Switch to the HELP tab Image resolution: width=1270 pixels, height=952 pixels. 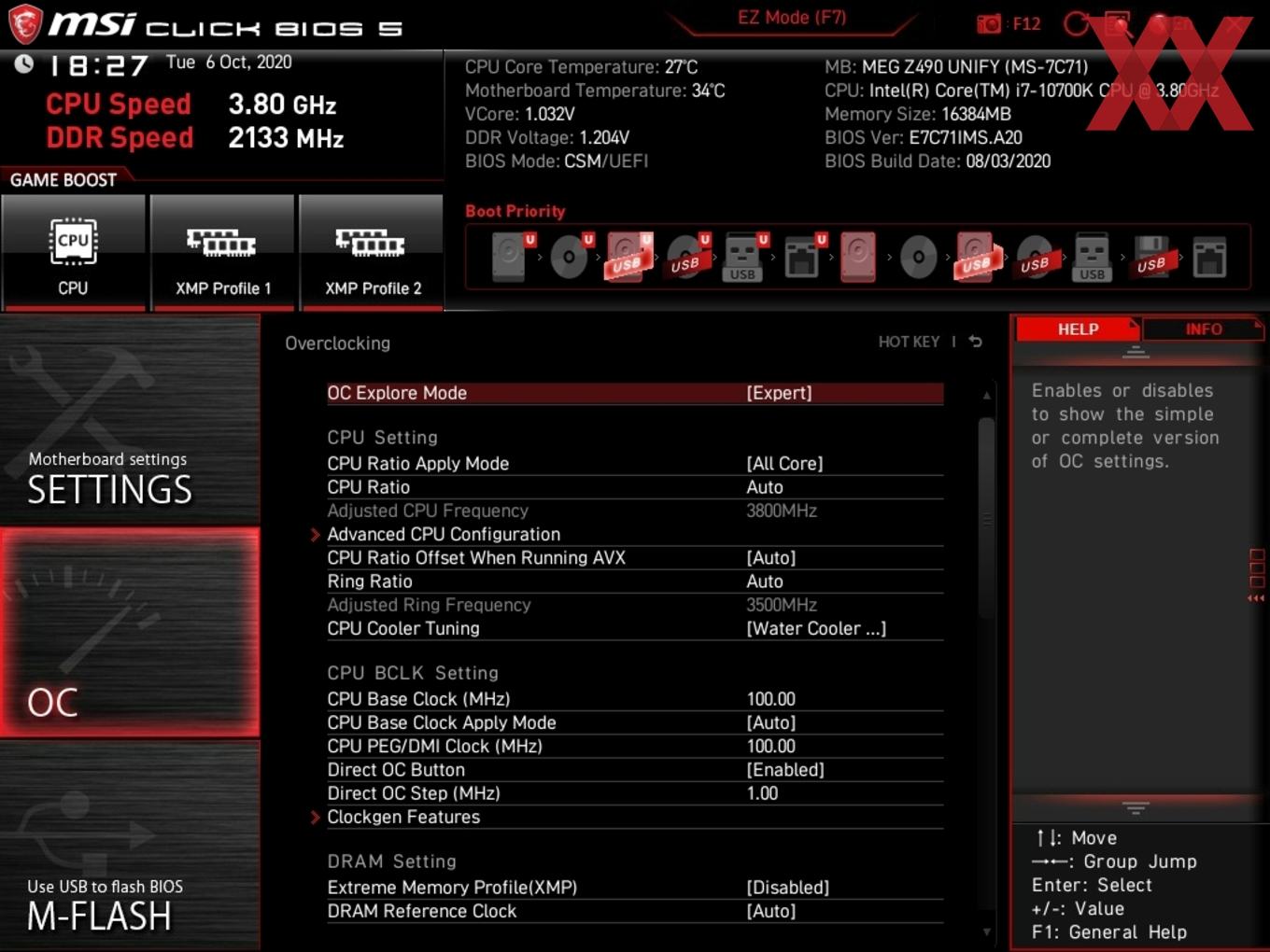coord(1078,329)
